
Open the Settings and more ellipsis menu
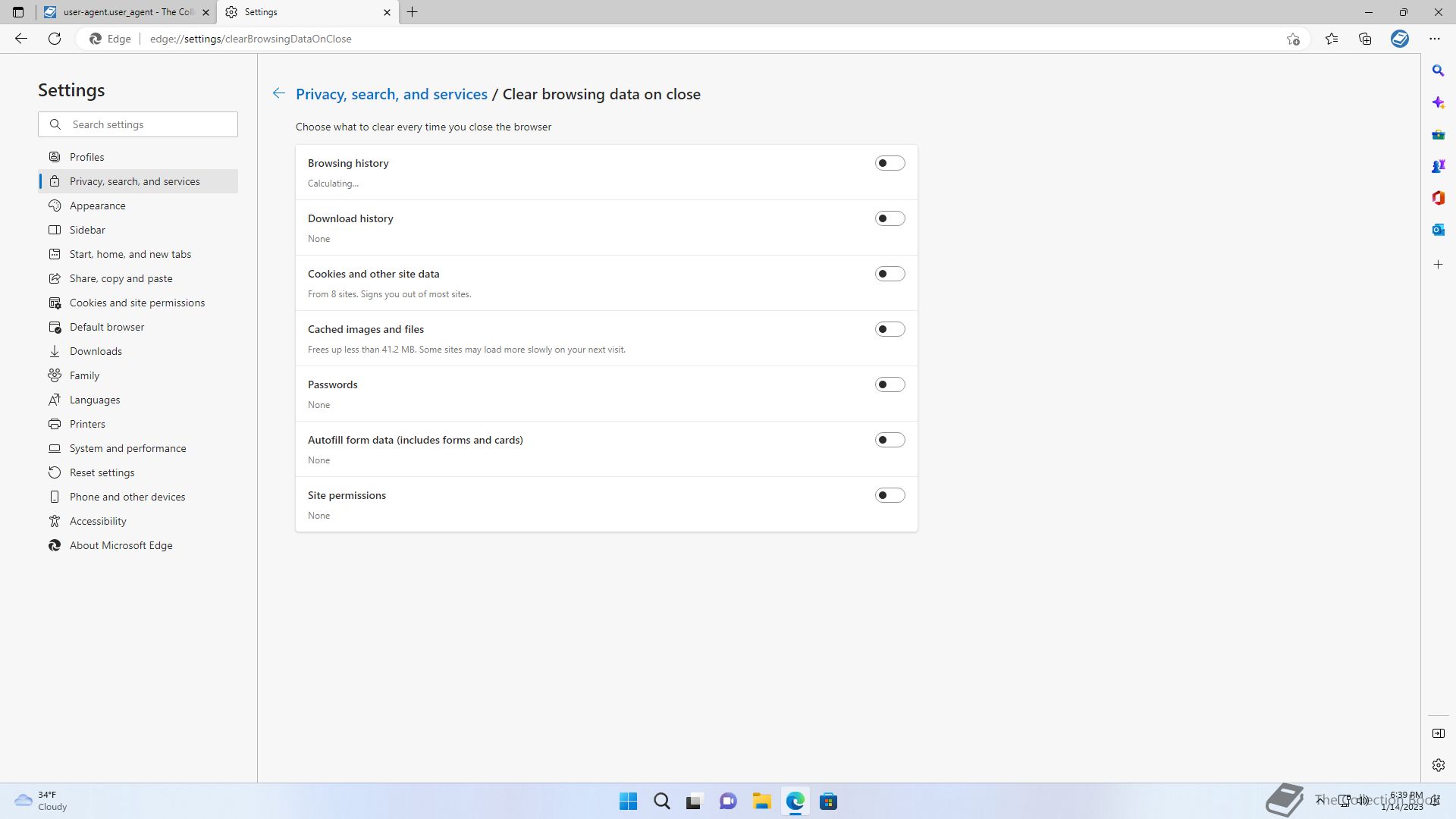tap(1434, 39)
